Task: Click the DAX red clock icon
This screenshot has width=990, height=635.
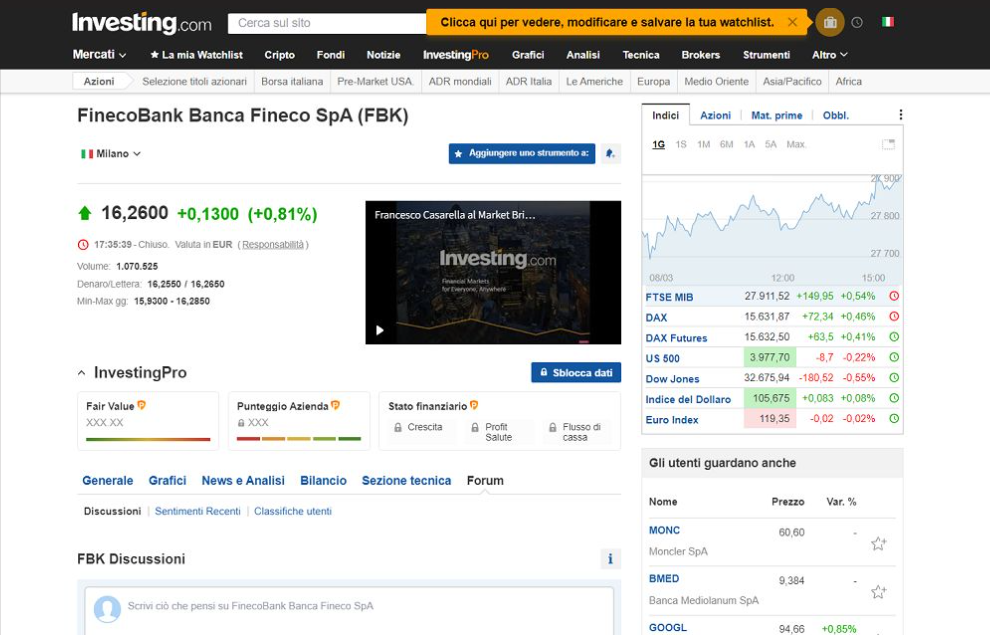Action: coord(894,316)
